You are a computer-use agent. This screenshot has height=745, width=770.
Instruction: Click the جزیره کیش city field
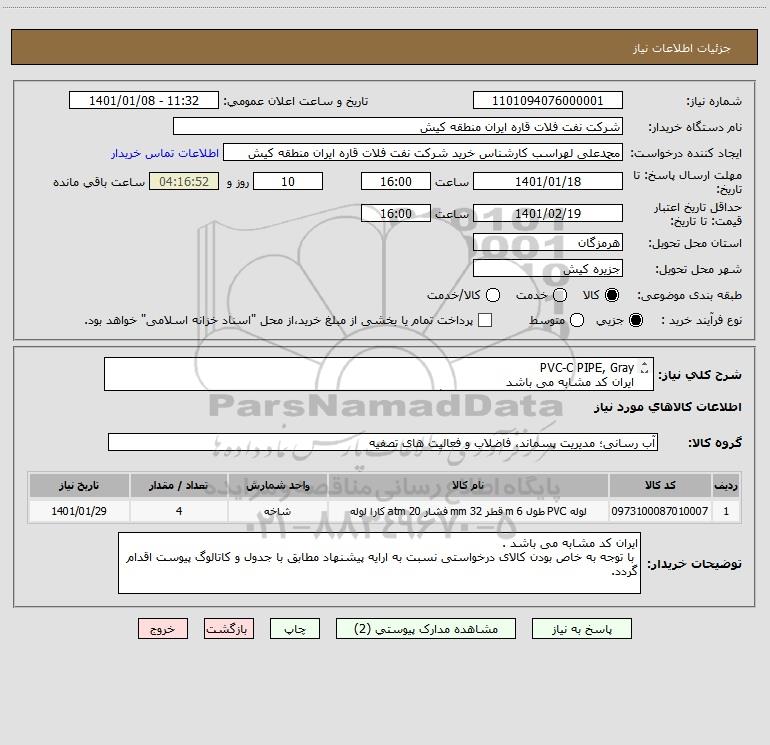548,269
